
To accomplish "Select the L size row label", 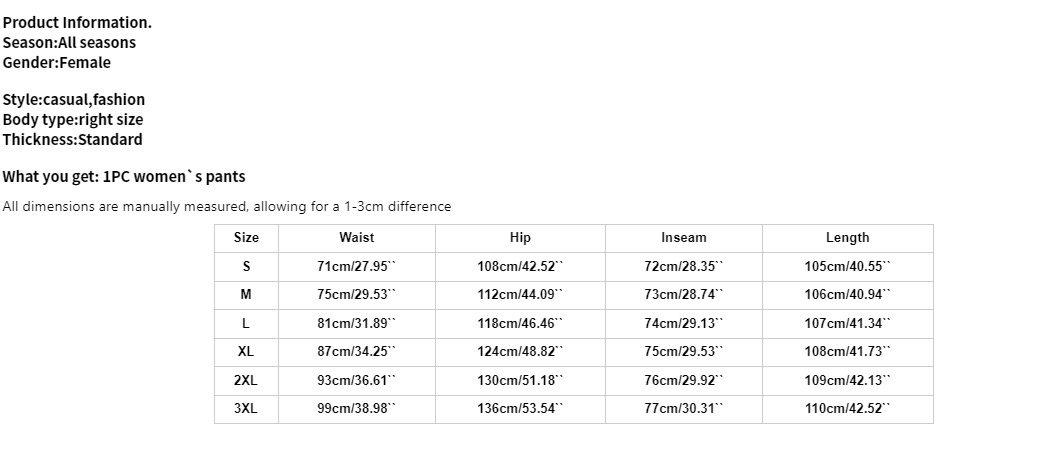I will tap(246, 324).
